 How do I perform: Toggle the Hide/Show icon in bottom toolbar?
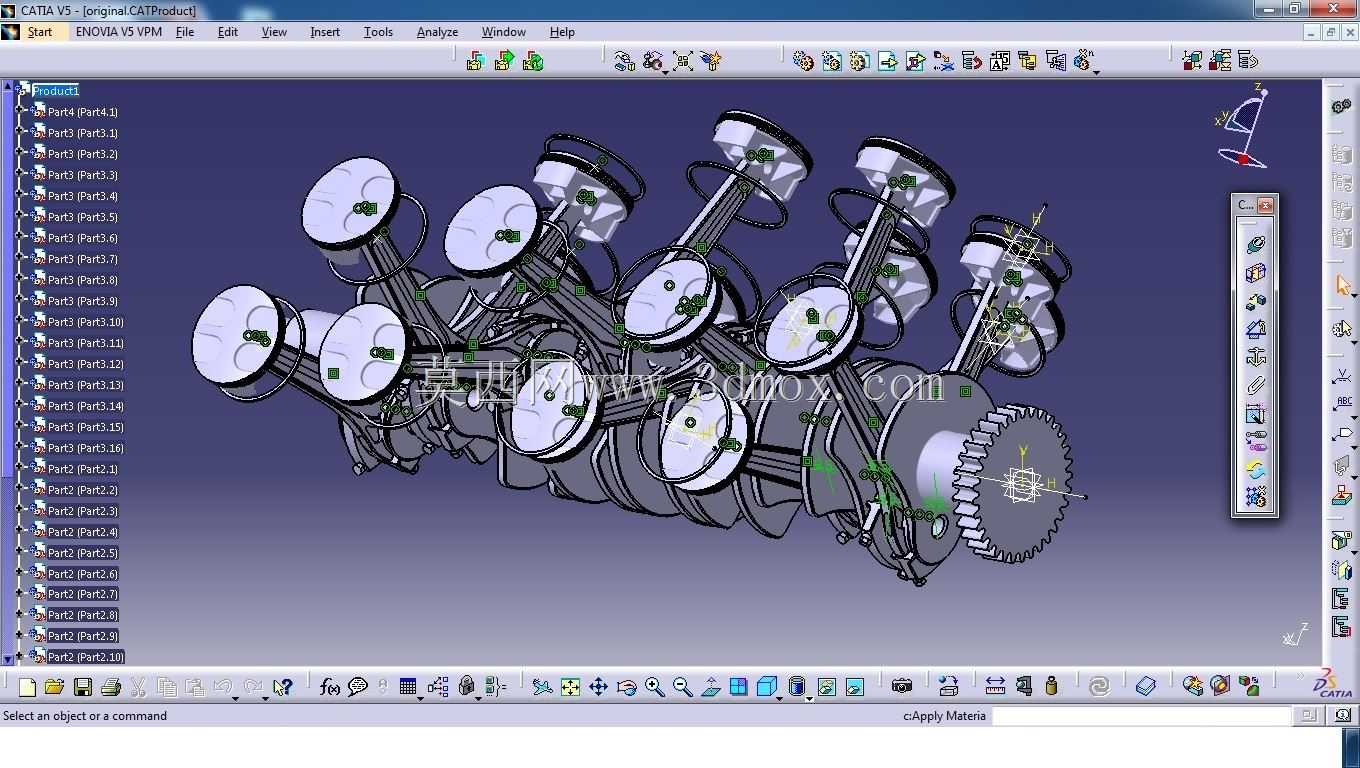826,687
